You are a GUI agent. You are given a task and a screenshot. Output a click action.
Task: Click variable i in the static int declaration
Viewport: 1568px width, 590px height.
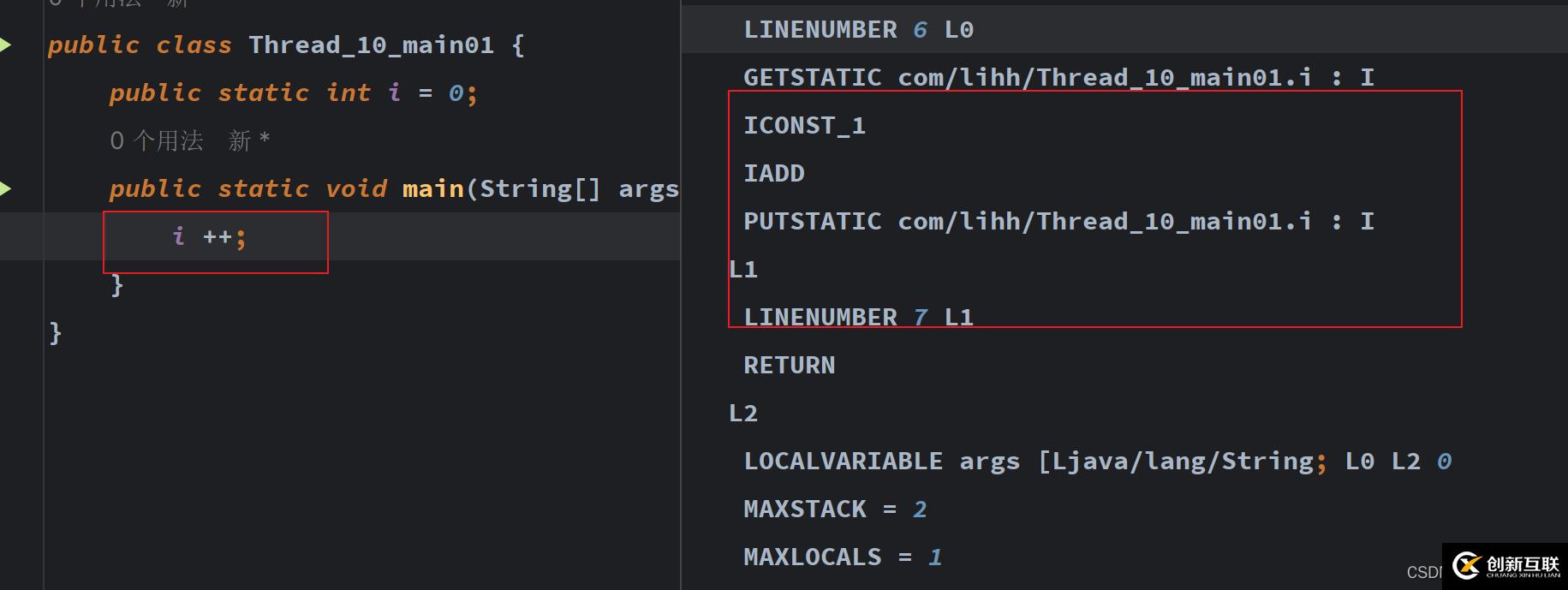click(394, 92)
